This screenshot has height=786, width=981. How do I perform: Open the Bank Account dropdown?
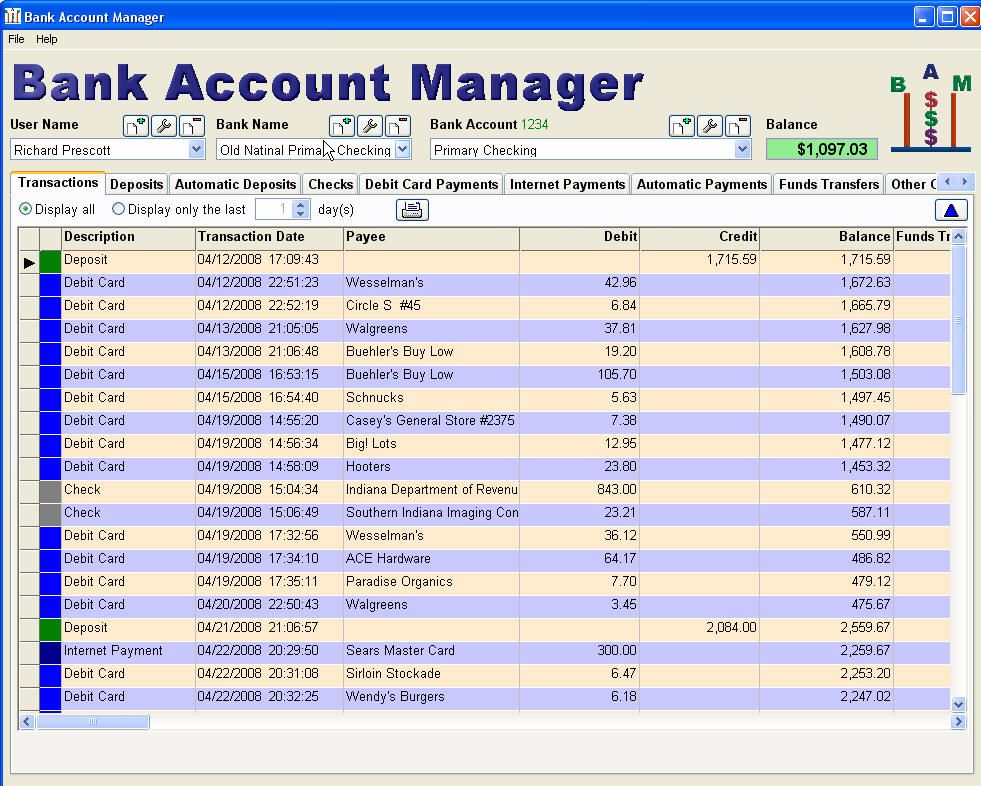(x=742, y=150)
